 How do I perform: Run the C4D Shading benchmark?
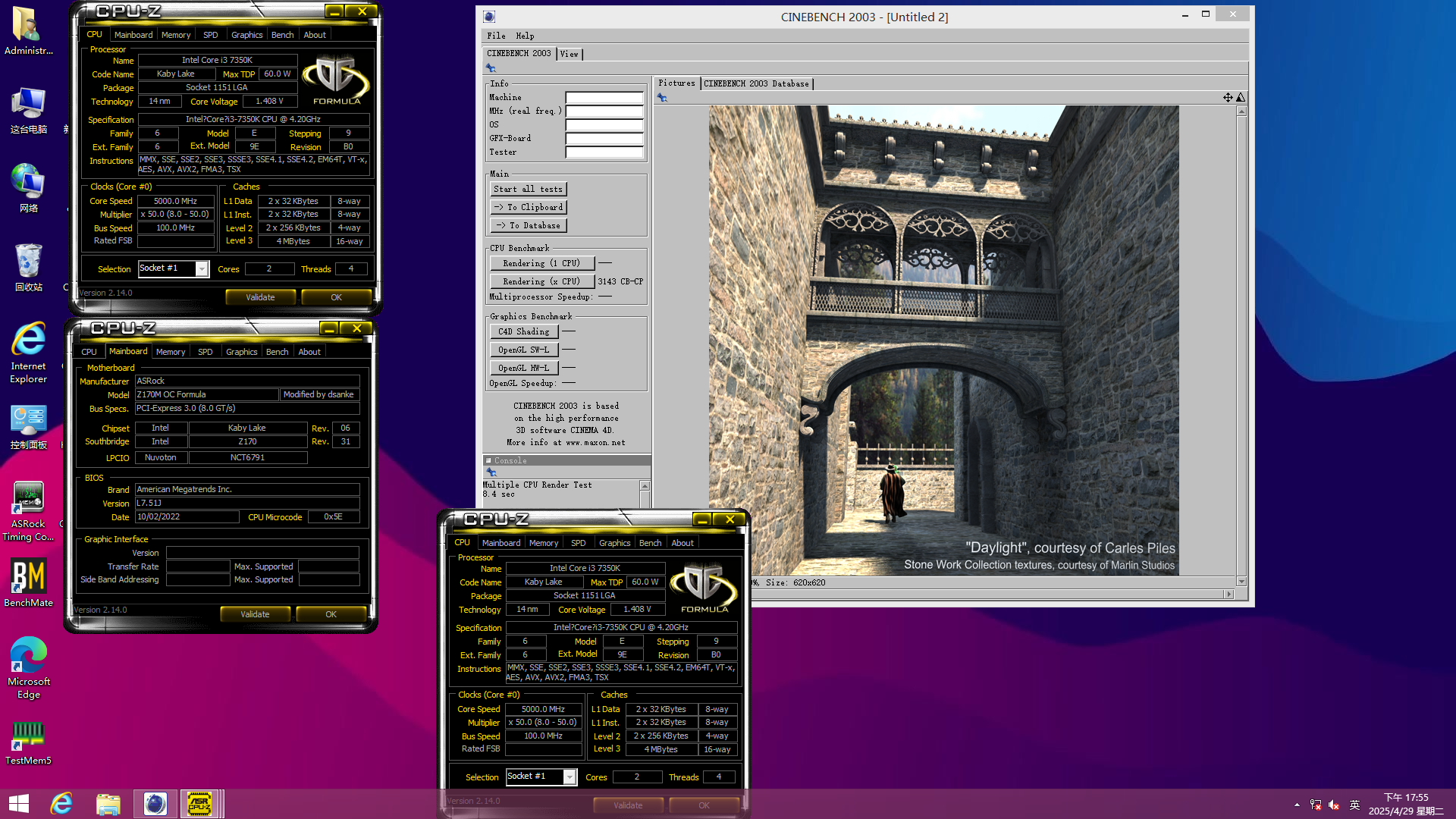pos(524,331)
